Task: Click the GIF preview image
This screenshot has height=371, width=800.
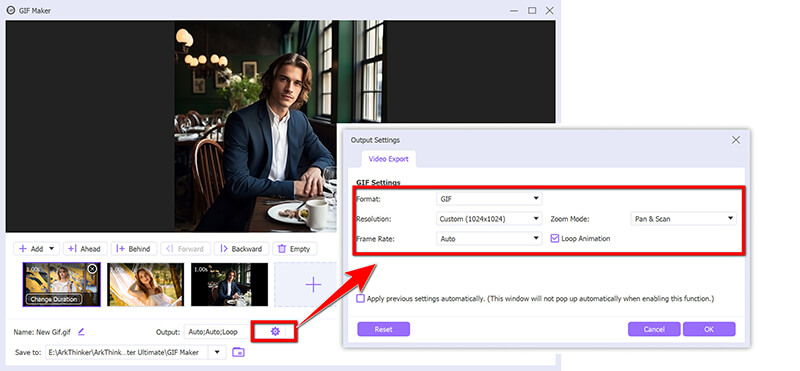Action: pos(280,126)
